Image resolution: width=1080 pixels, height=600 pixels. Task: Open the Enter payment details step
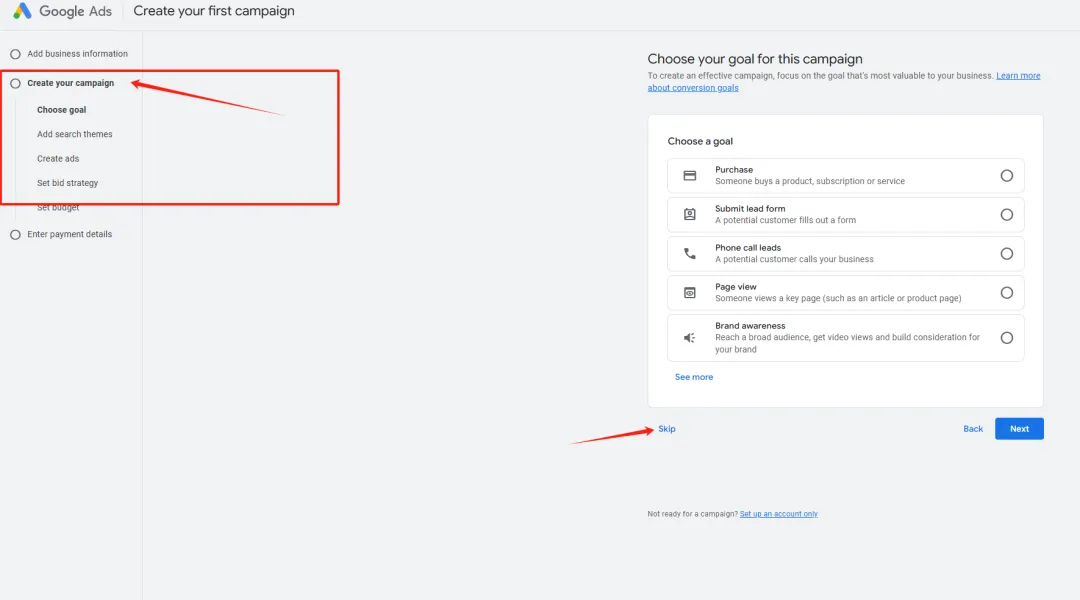click(x=70, y=234)
